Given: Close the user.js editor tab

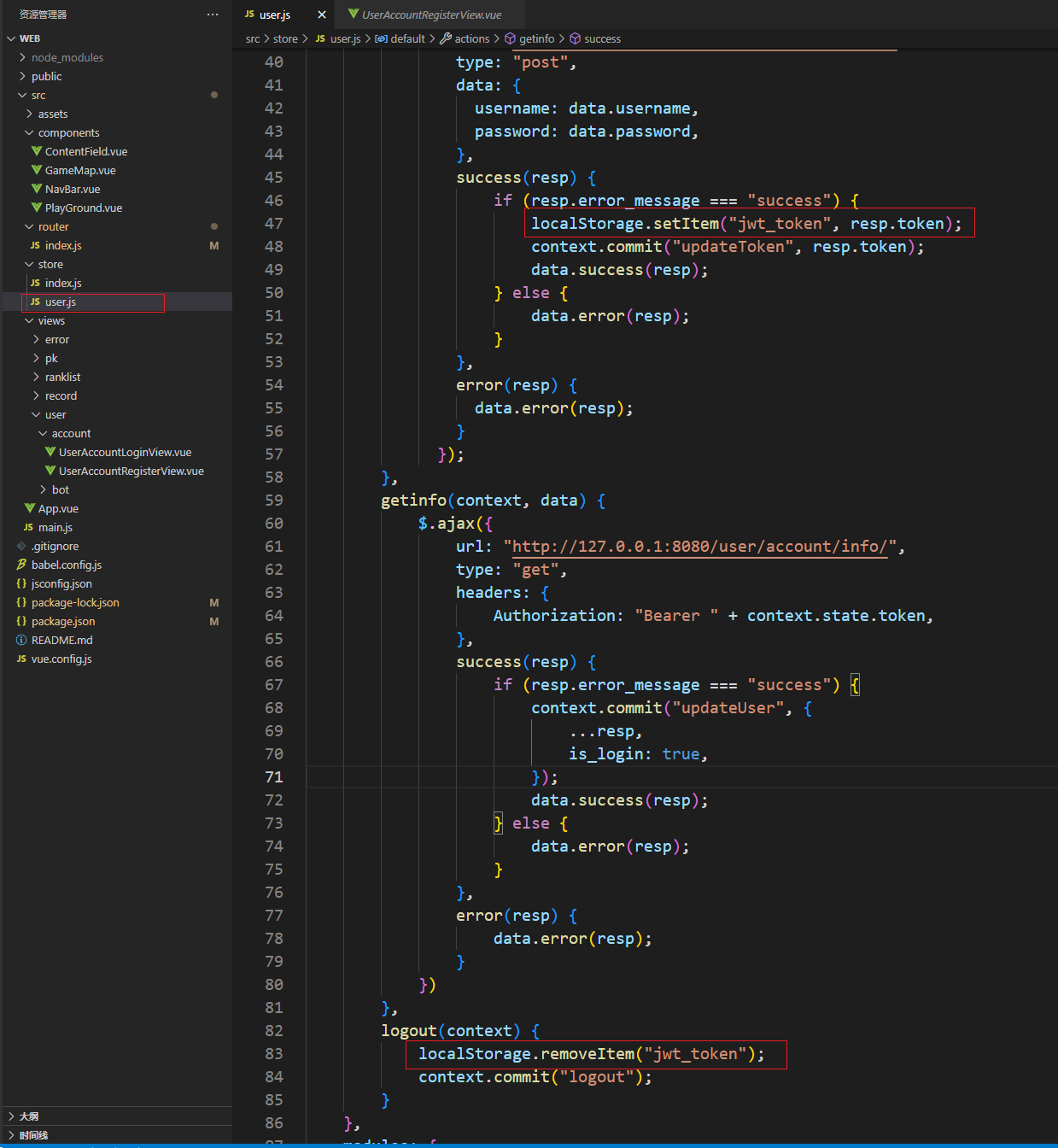Looking at the screenshot, I should [x=322, y=15].
